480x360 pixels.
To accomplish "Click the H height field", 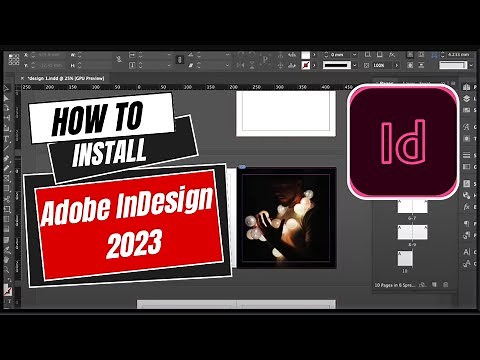I will [x=97, y=66].
